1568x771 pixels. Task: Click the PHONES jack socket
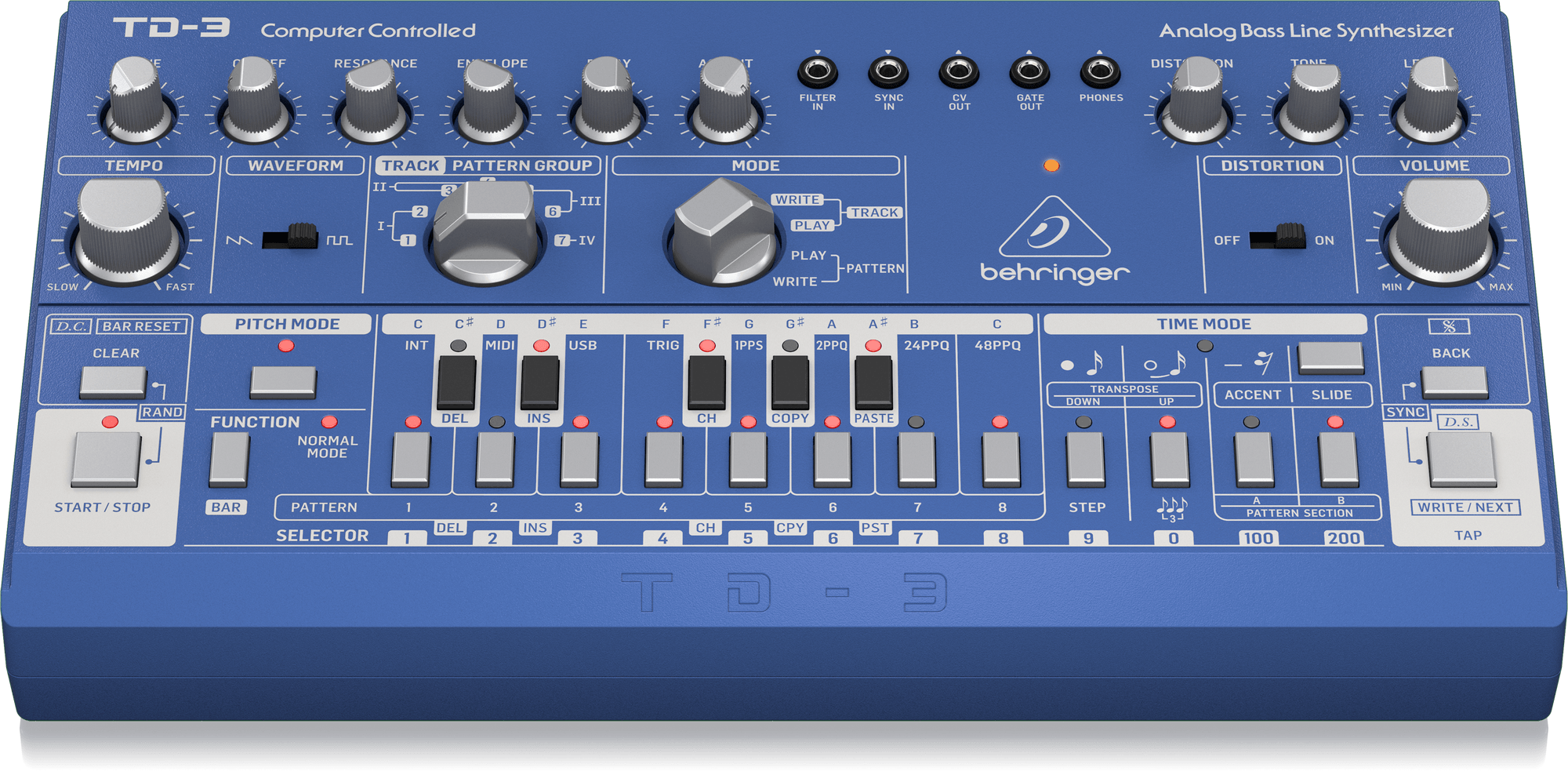(1100, 72)
